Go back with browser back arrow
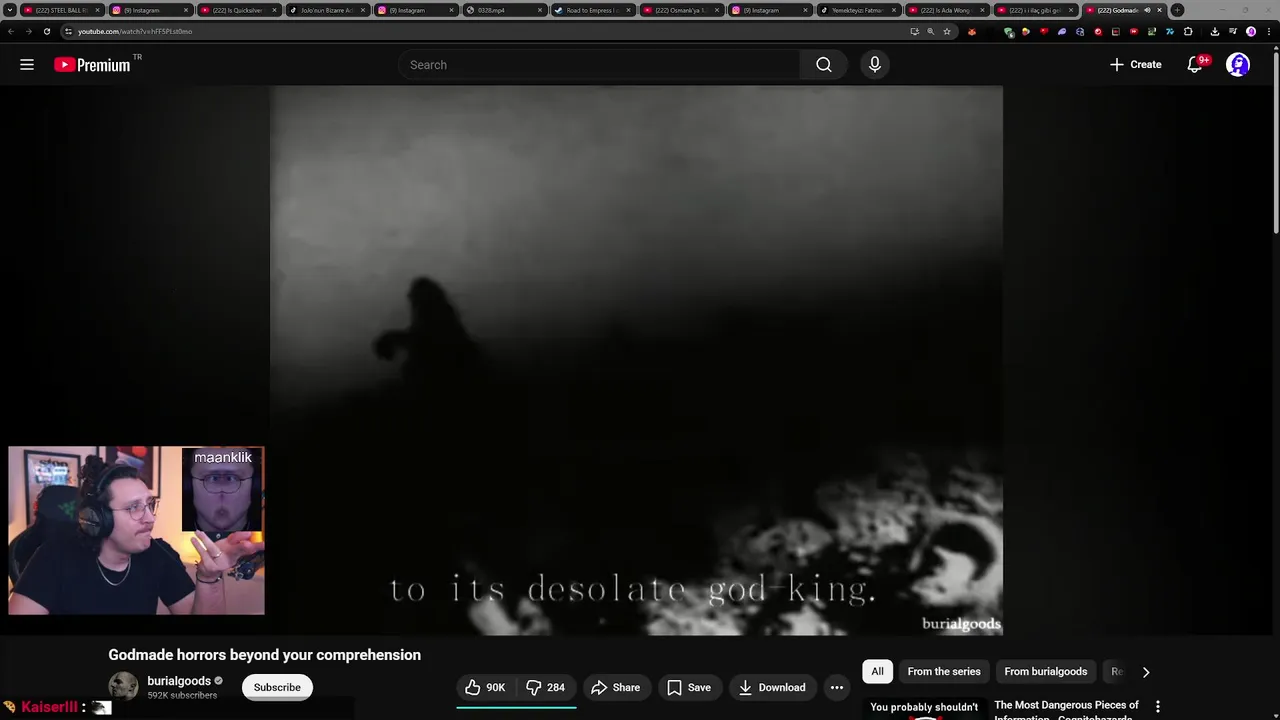Viewport: 1280px width, 720px height. pyautogui.click(x=11, y=31)
